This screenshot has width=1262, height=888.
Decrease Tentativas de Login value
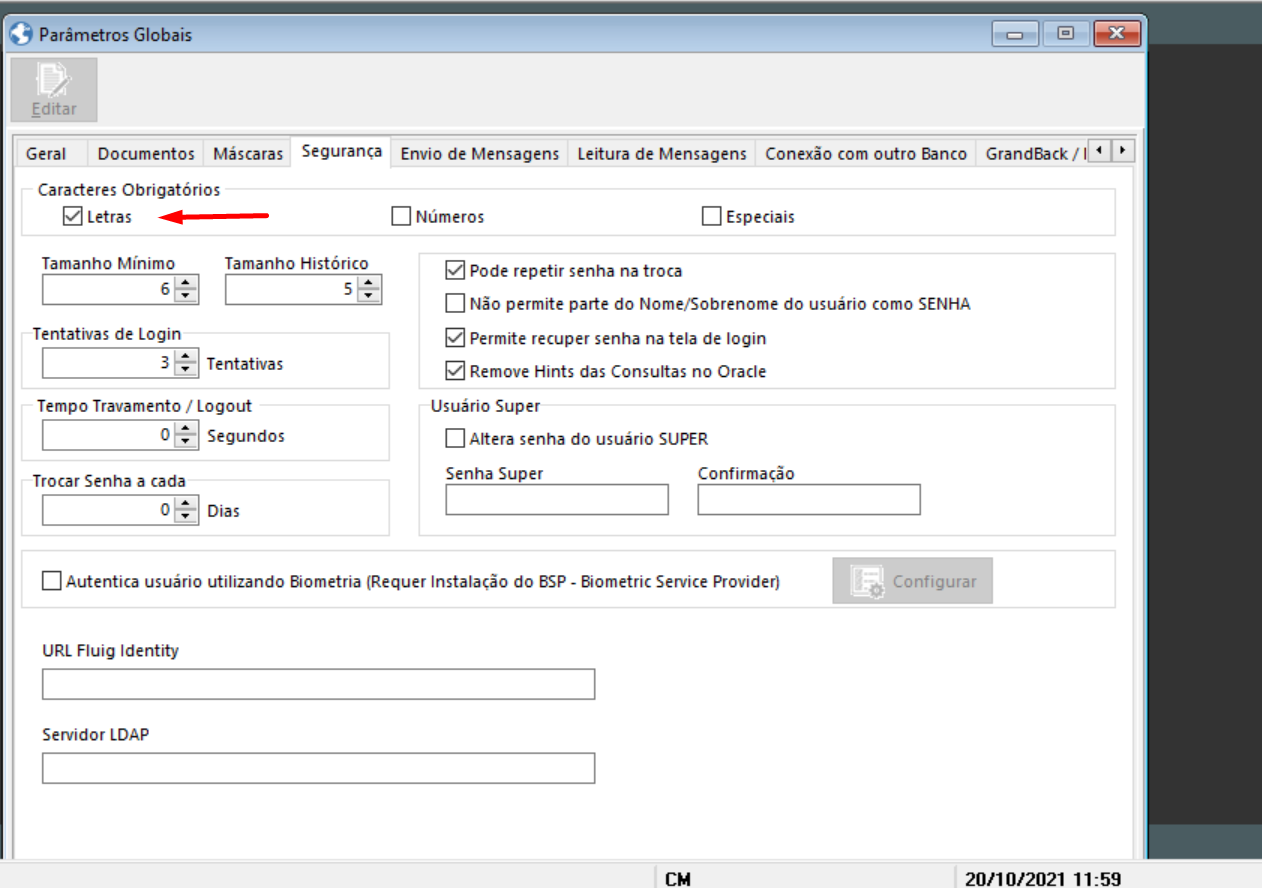click(186, 370)
